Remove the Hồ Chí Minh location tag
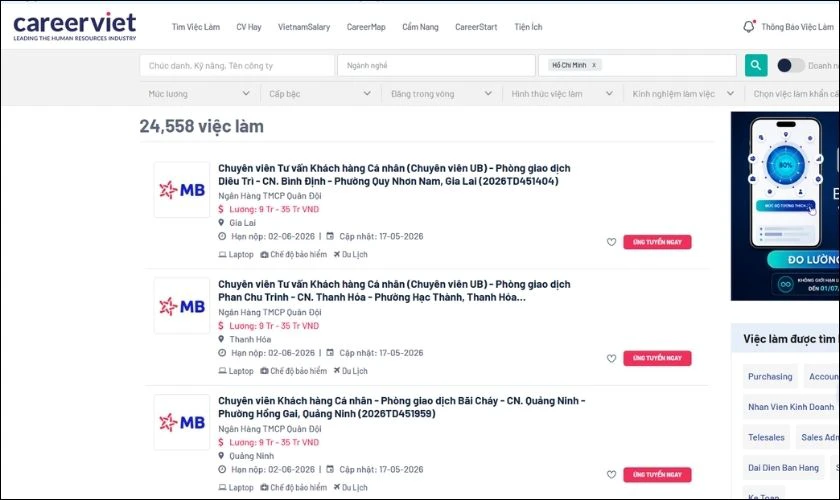The width and height of the screenshot is (840, 500). click(x=594, y=65)
